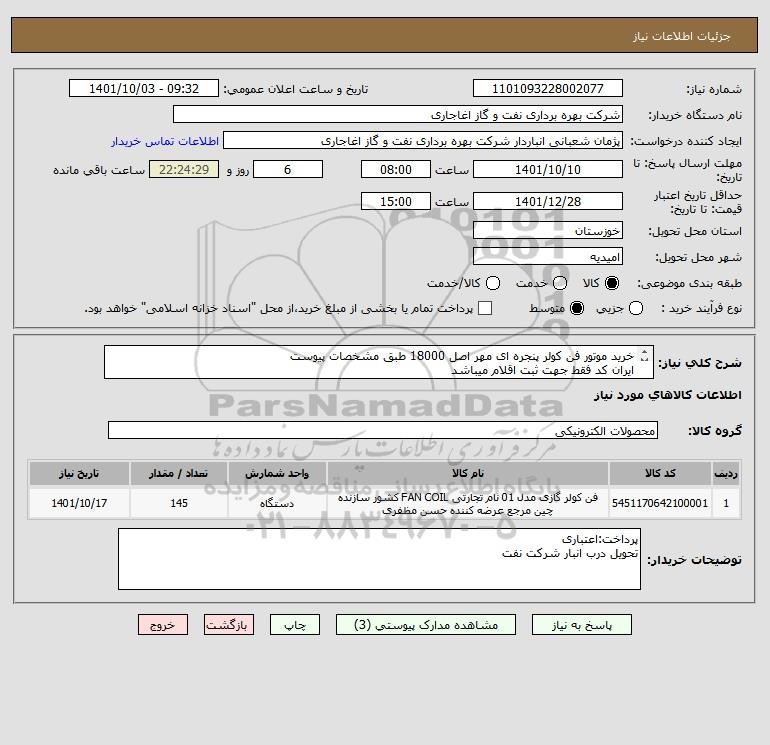Select the متوسط purchase type radio
This screenshot has height=745, width=770.
click(577, 308)
